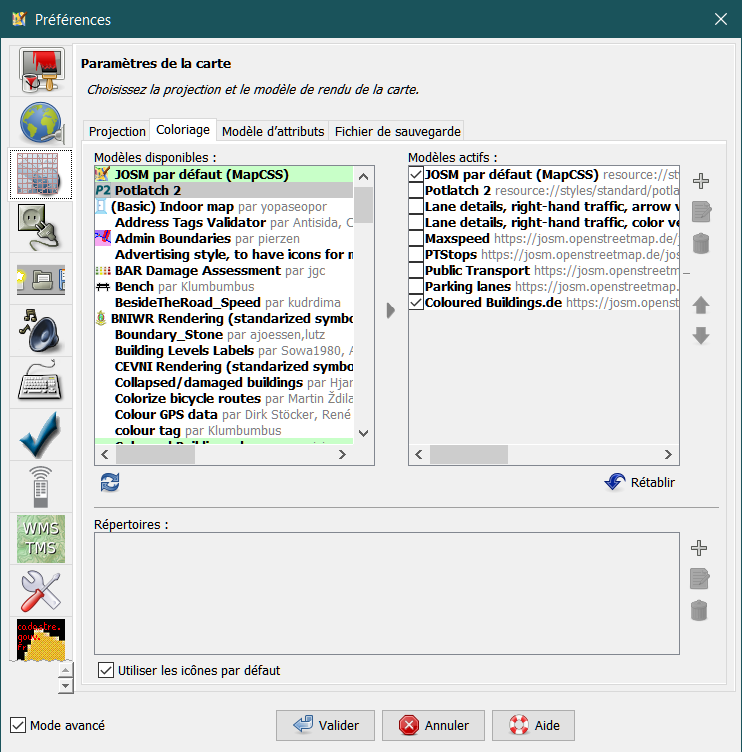Image resolution: width=742 pixels, height=752 pixels.
Task: Uncheck JOSM par défaut (MapCSS) style
Action: [x=416, y=175]
